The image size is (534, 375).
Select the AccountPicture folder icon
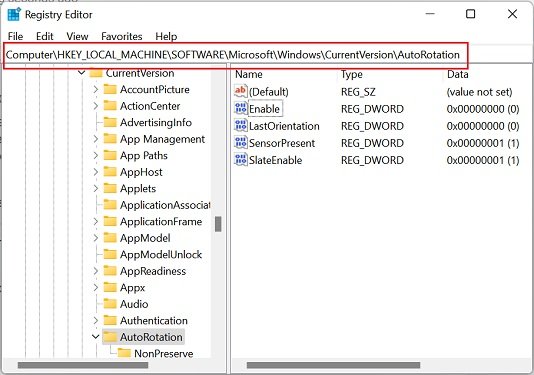(x=110, y=89)
